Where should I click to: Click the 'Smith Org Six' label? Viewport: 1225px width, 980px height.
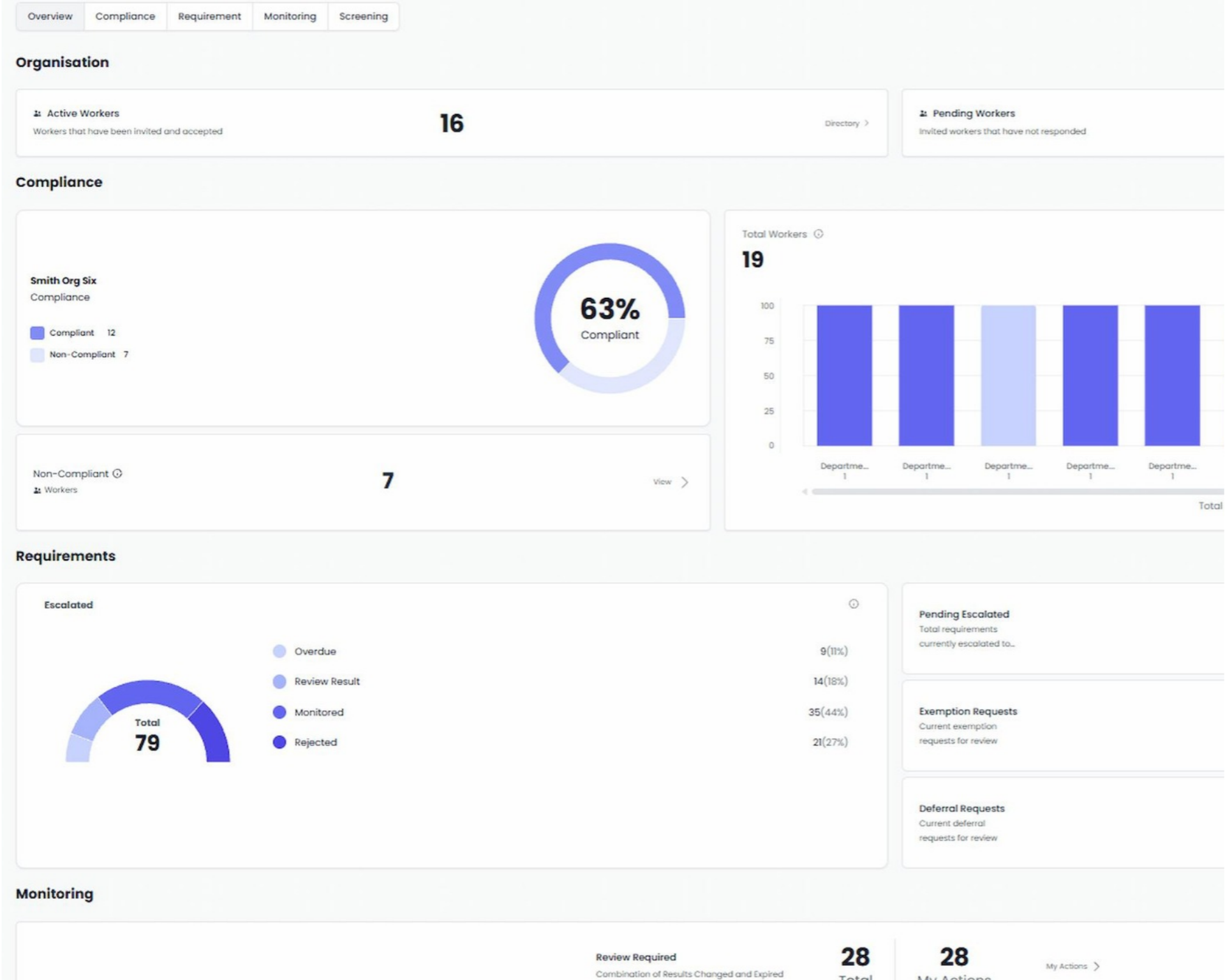[63, 280]
